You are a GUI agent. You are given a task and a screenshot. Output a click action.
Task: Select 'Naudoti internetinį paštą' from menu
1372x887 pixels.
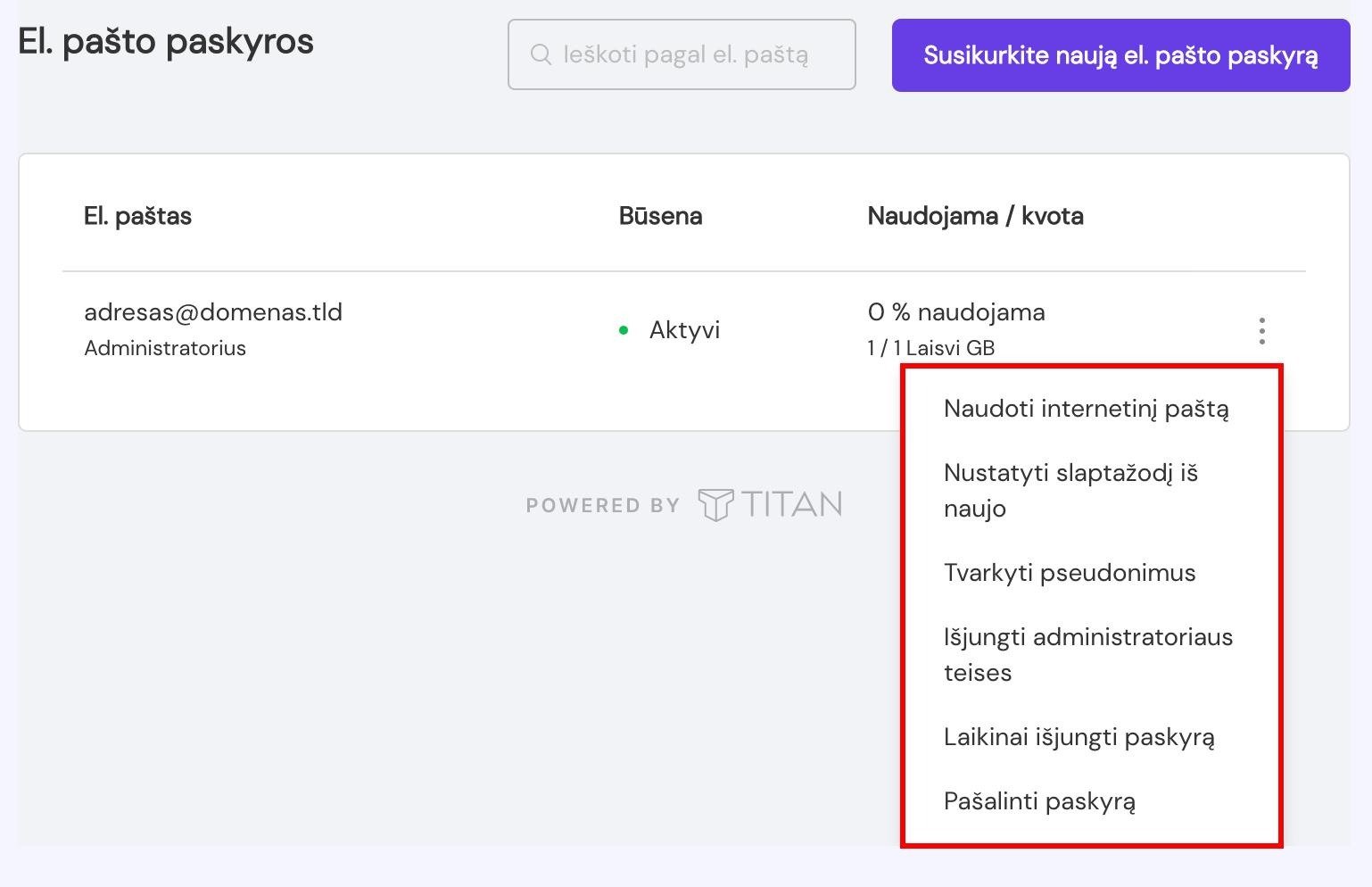(1086, 409)
